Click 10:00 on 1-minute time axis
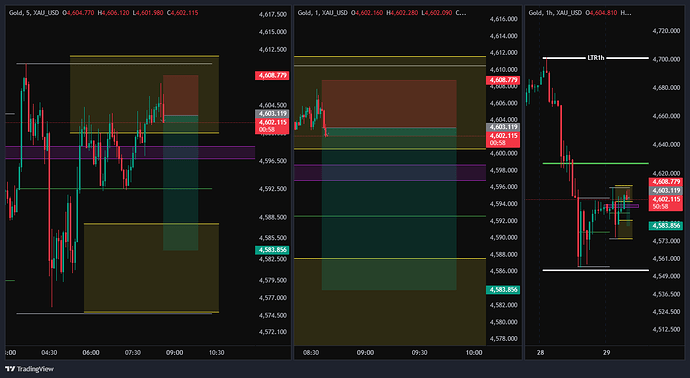The height and width of the screenshot is (378, 690). click(473, 352)
